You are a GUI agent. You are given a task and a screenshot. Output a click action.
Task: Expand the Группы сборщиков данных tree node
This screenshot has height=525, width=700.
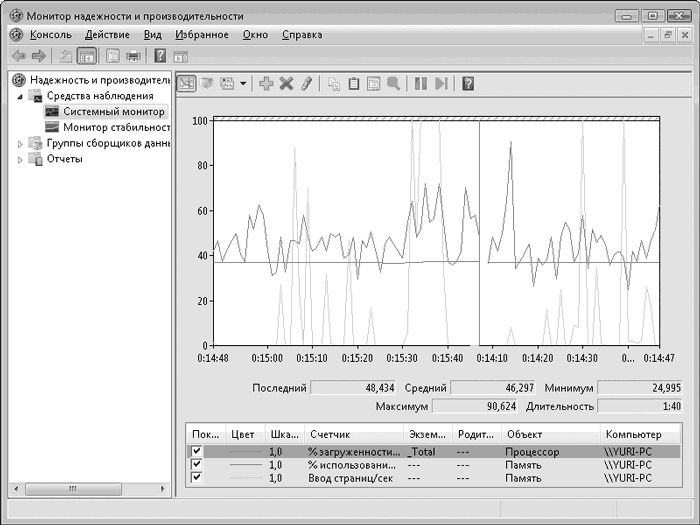click(x=21, y=143)
